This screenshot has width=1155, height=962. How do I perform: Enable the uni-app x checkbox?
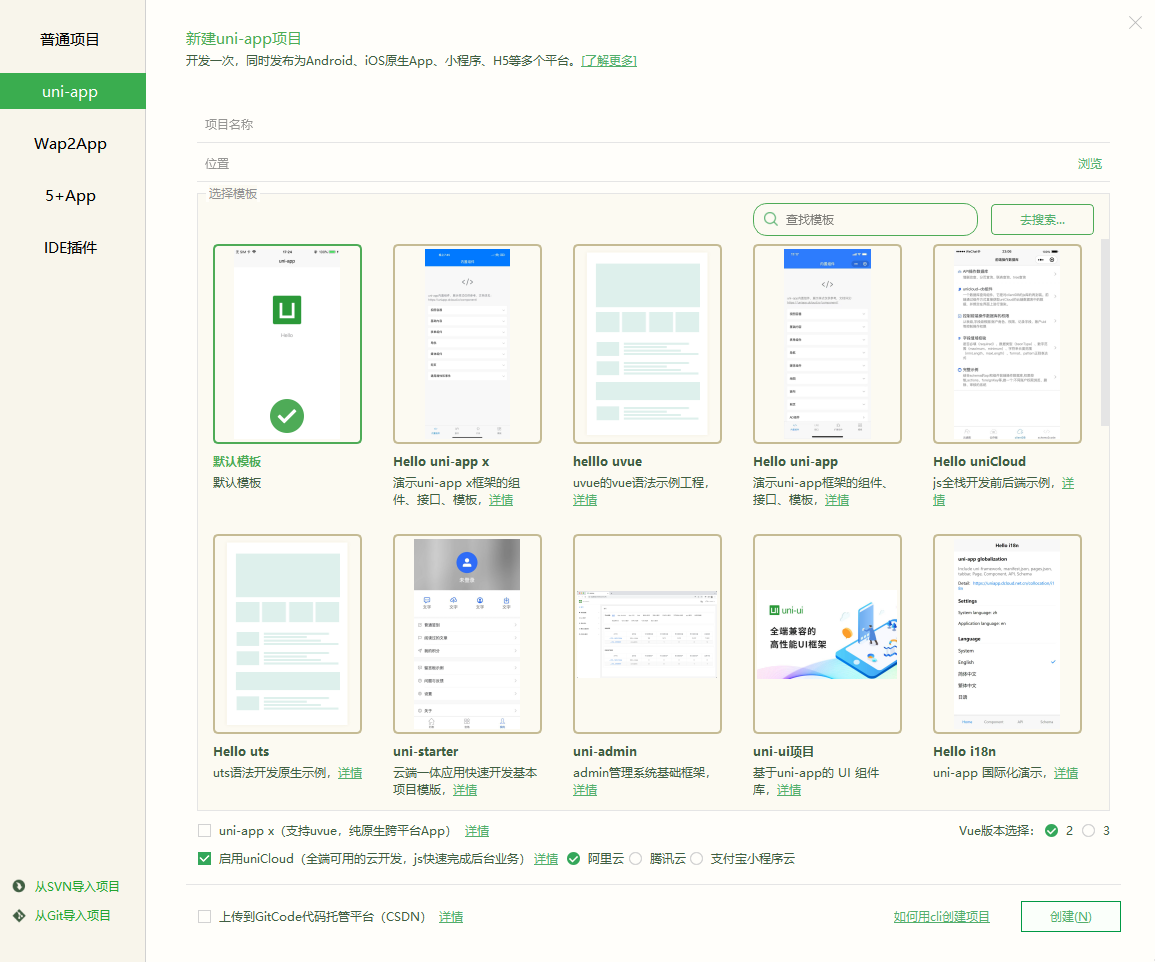(x=204, y=830)
